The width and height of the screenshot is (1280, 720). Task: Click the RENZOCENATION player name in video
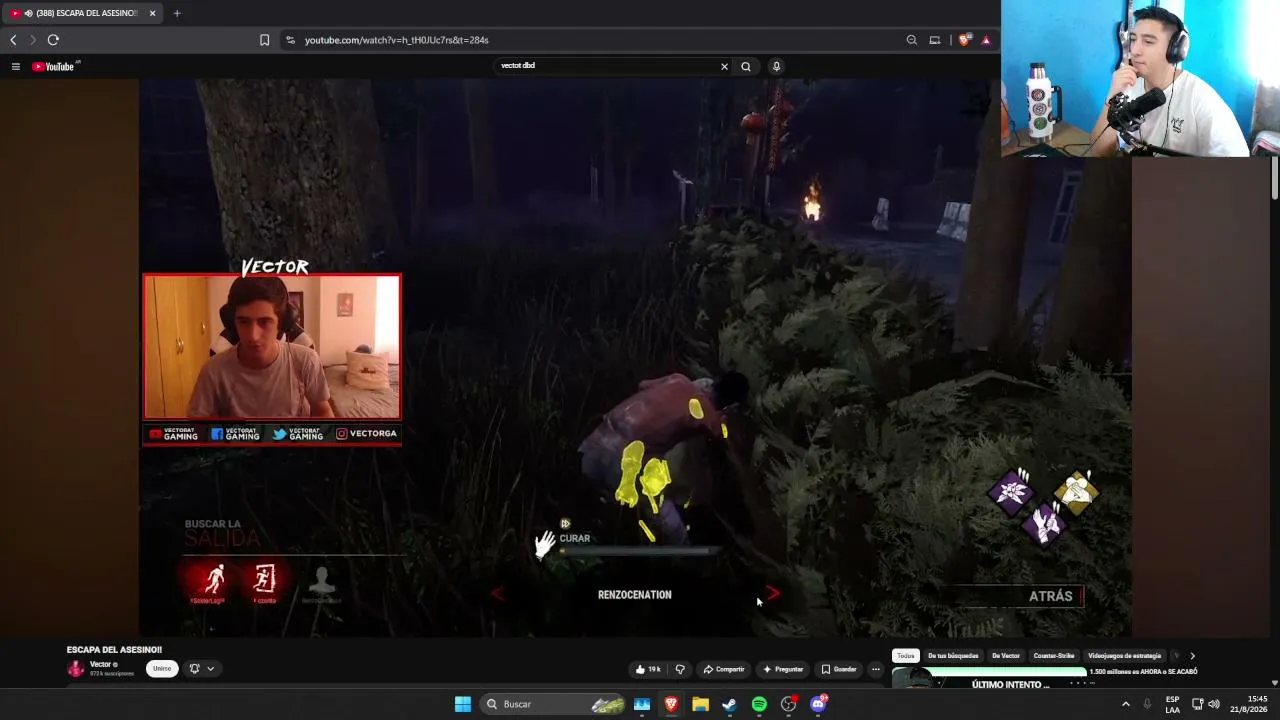[x=635, y=595]
